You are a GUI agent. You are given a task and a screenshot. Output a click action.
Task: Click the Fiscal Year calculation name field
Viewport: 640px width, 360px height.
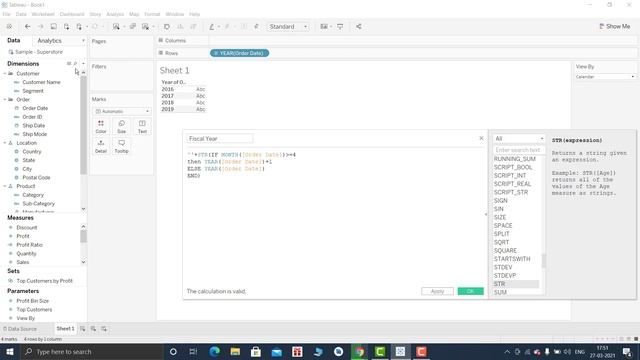click(x=220, y=139)
